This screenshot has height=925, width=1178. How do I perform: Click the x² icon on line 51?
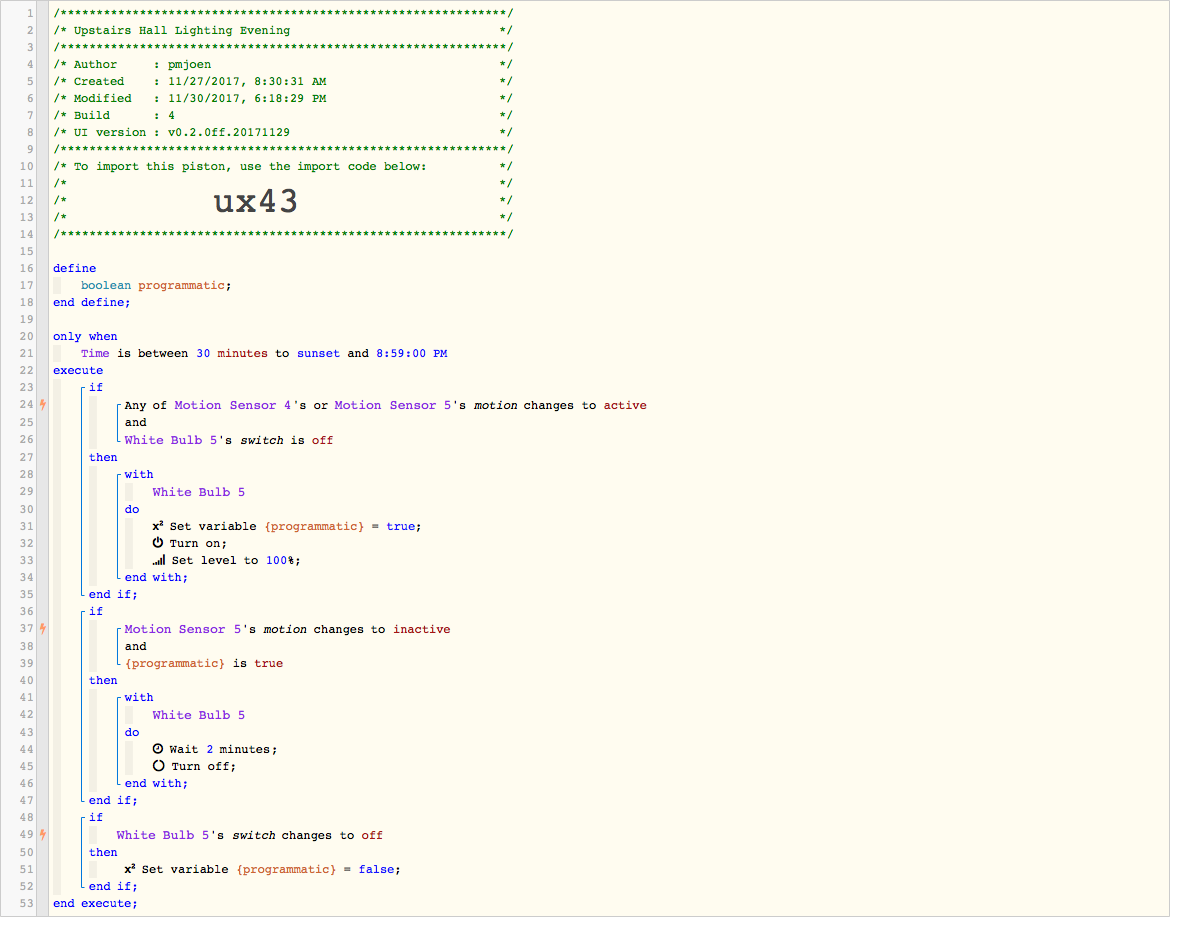click(x=130, y=871)
